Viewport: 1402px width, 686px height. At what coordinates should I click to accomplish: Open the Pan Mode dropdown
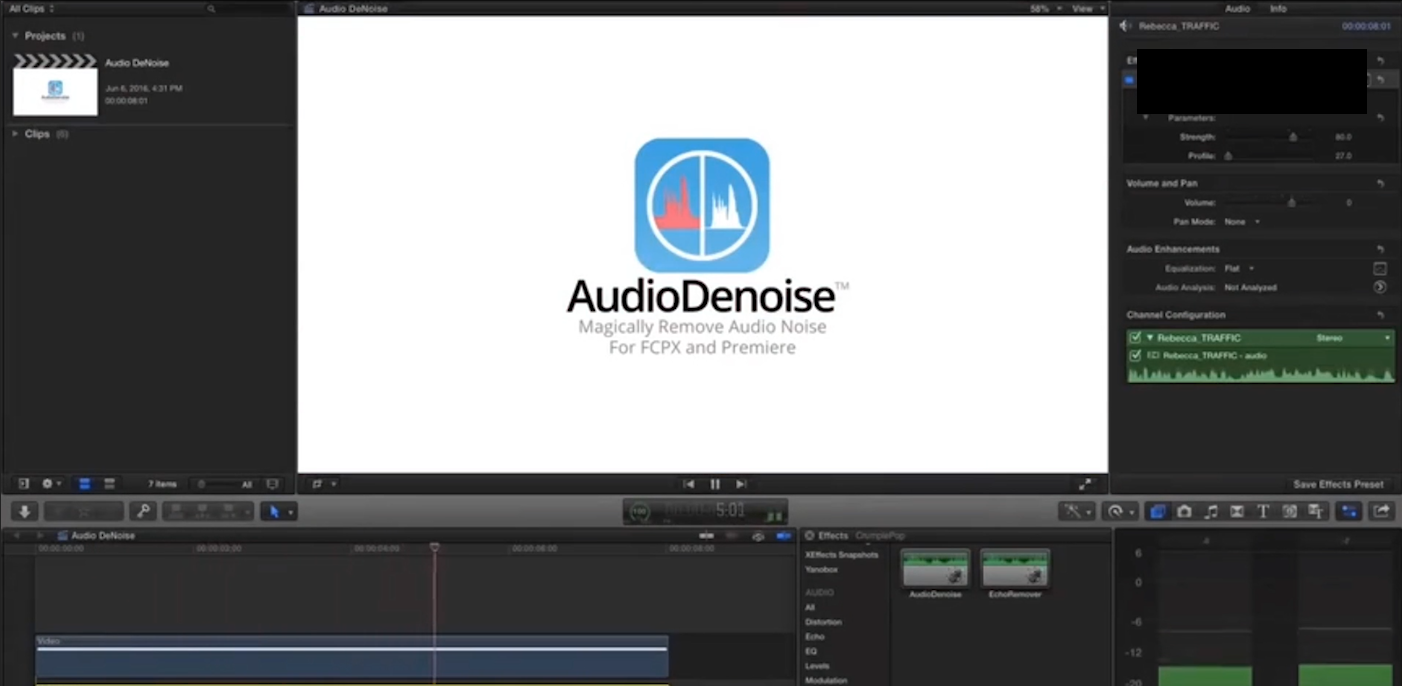[1243, 222]
